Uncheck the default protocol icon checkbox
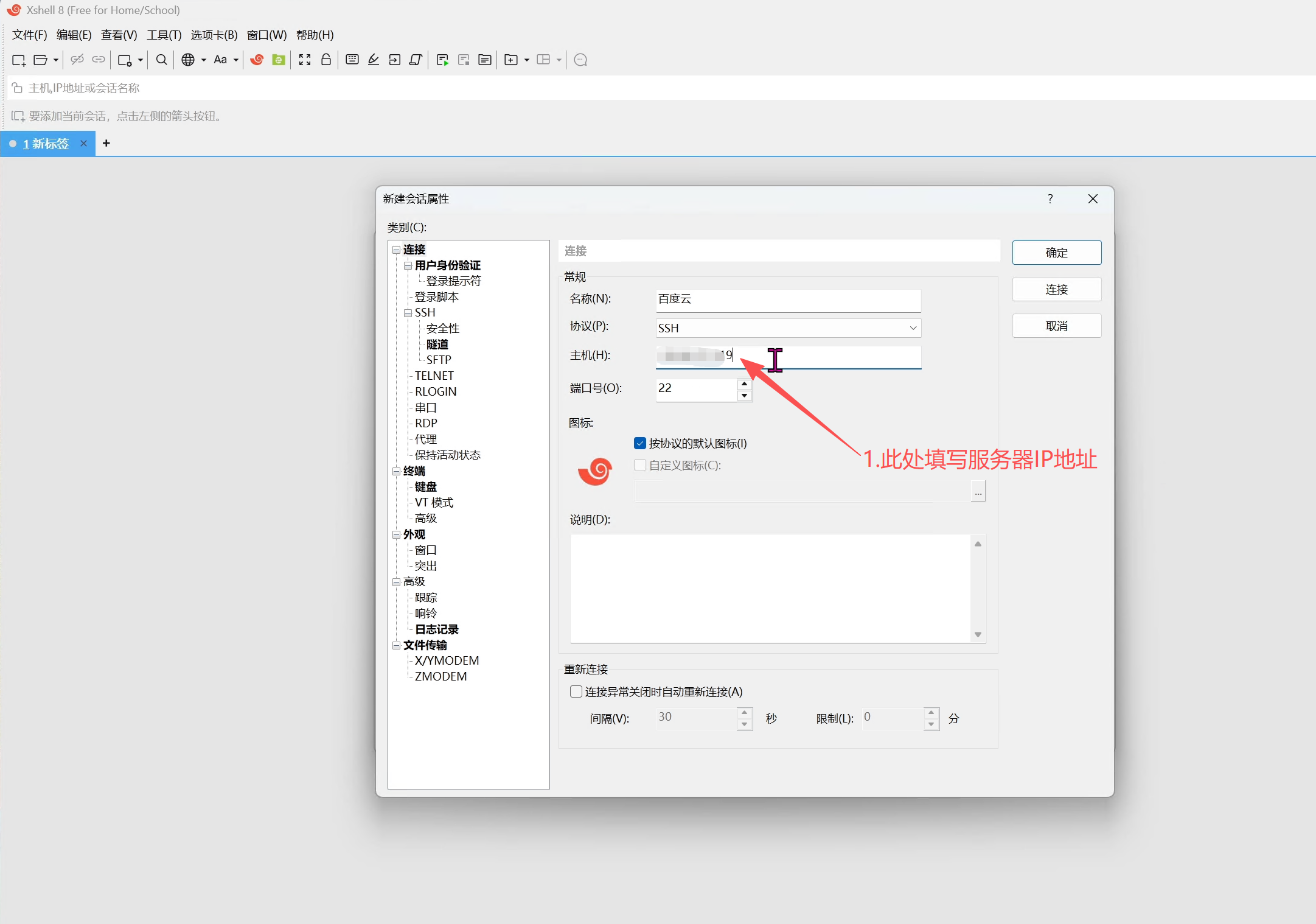Viewport: 1316px width, 924px height. pos(639,443)
